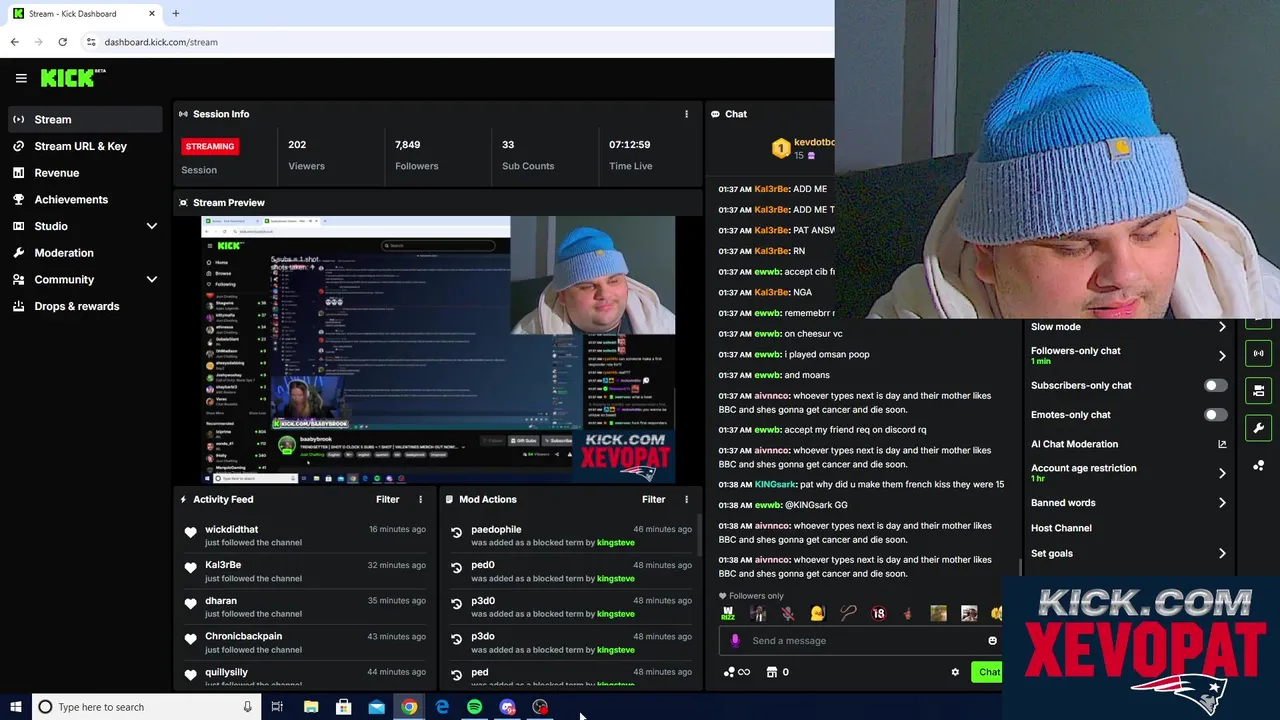Insert the muted microphone emote
The width and height of the screenshot is (1280, 720).
[x=788, y=614]
